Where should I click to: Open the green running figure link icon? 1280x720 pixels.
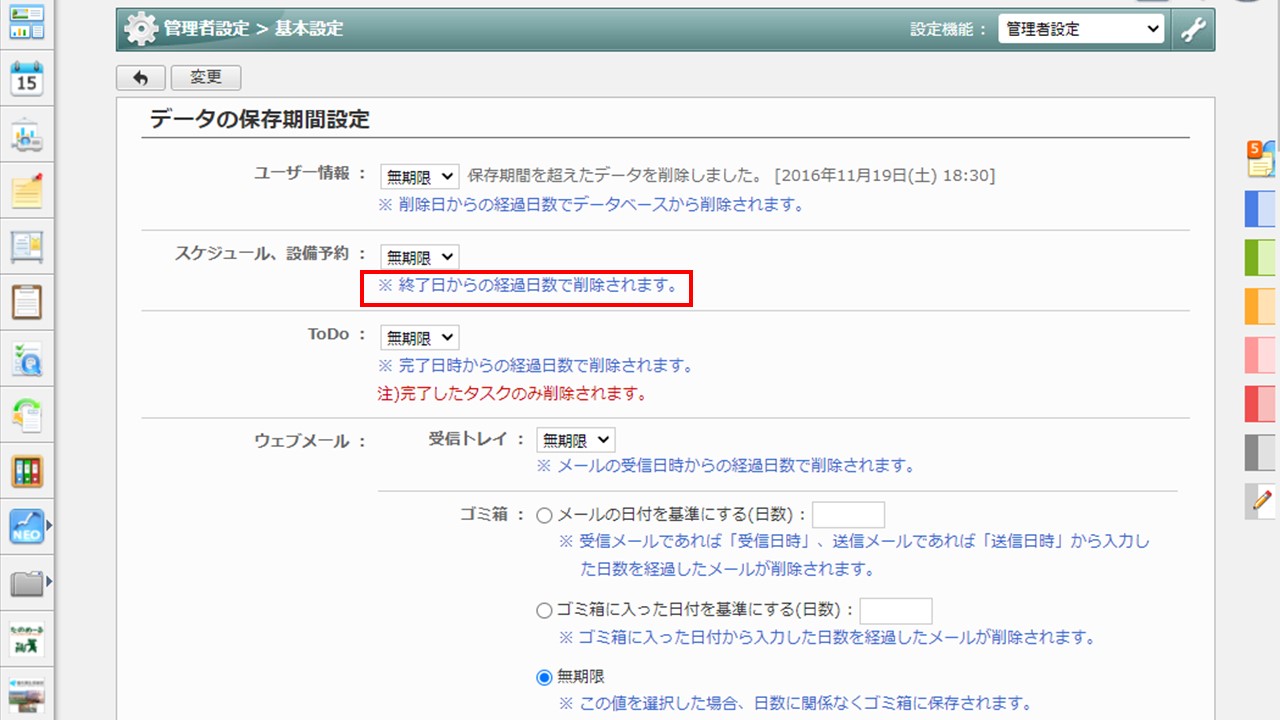click(27, 638)
